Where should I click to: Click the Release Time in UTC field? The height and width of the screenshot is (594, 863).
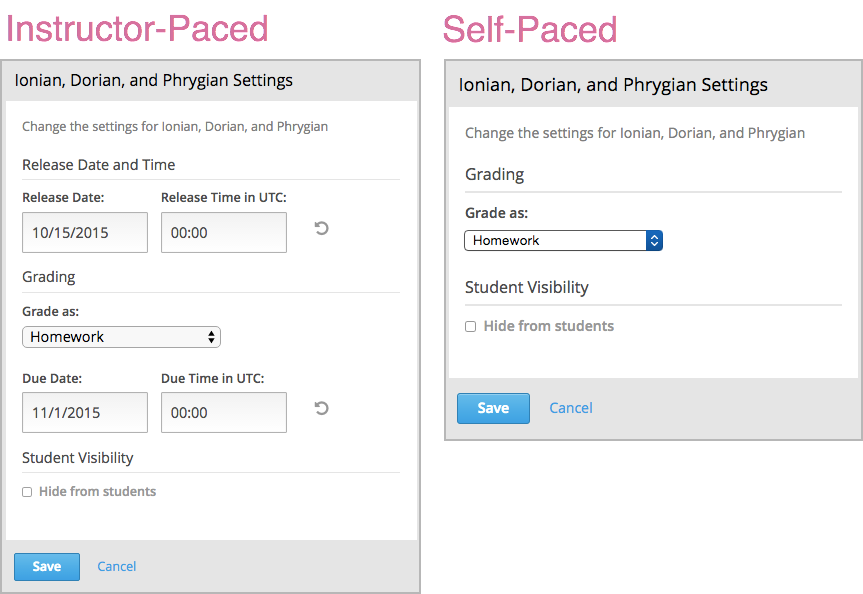point(223,233)
